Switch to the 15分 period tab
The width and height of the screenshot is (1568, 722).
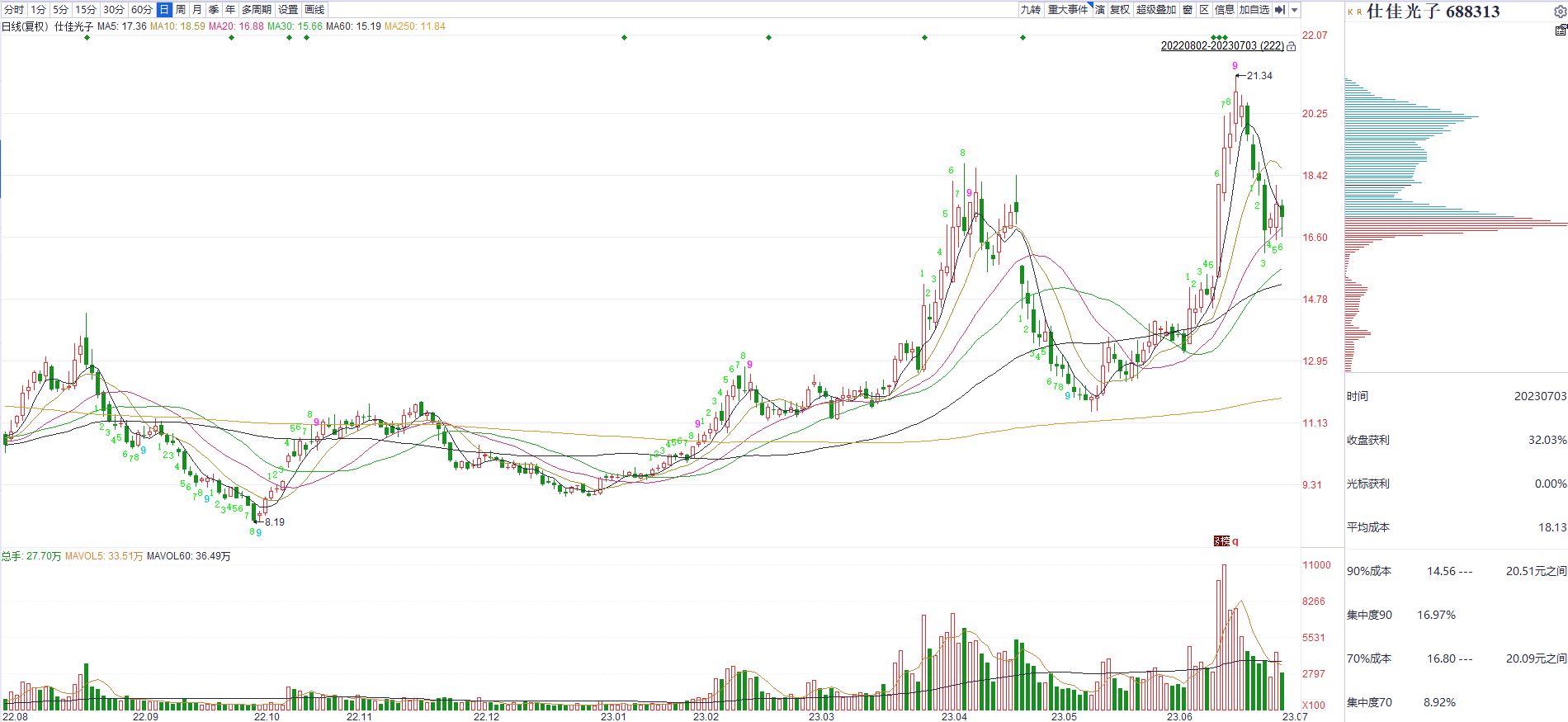[x=86, y=10]
